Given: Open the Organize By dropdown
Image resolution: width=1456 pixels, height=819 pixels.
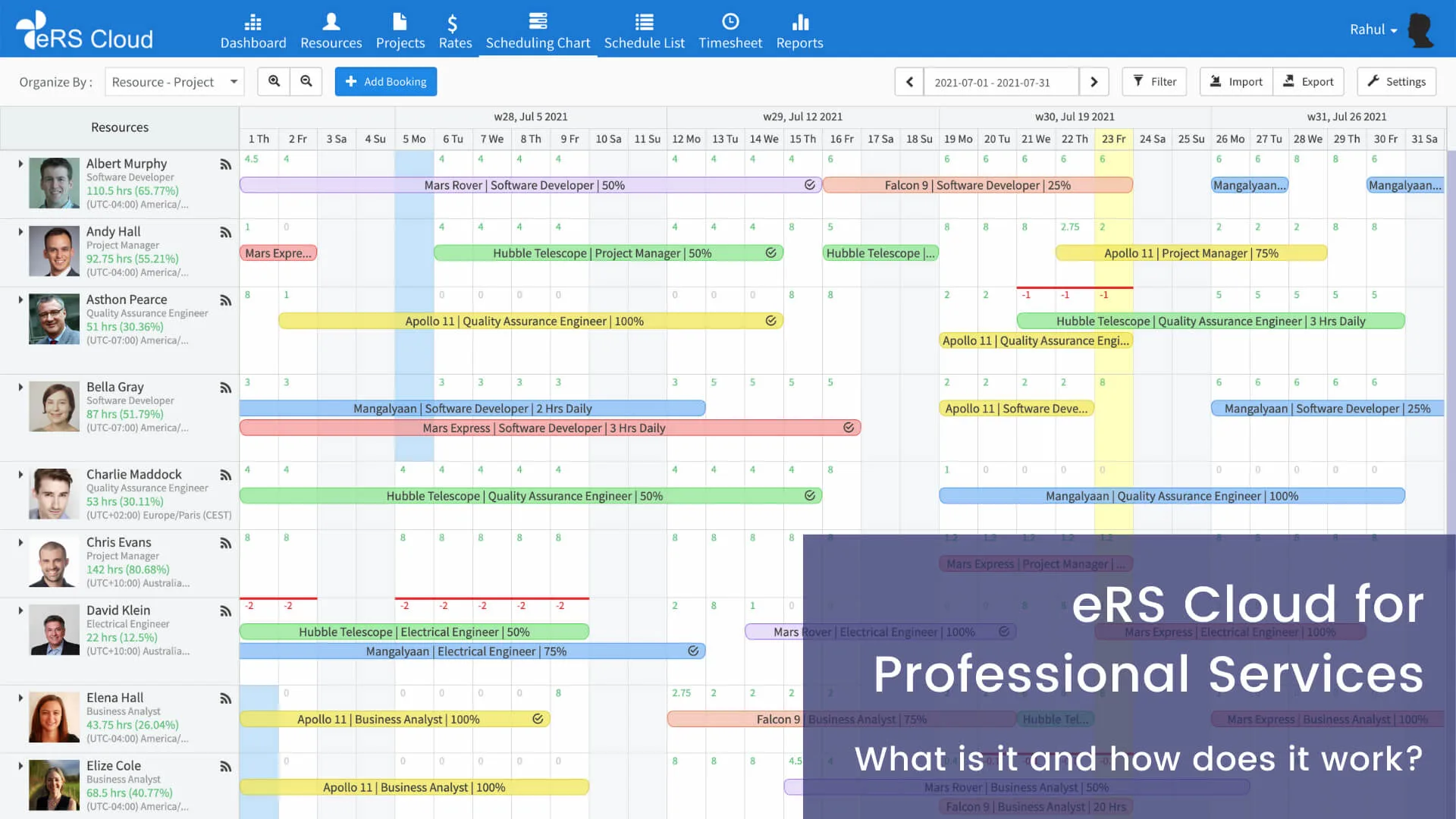Looking at the screenshot, I should point(174,81).
